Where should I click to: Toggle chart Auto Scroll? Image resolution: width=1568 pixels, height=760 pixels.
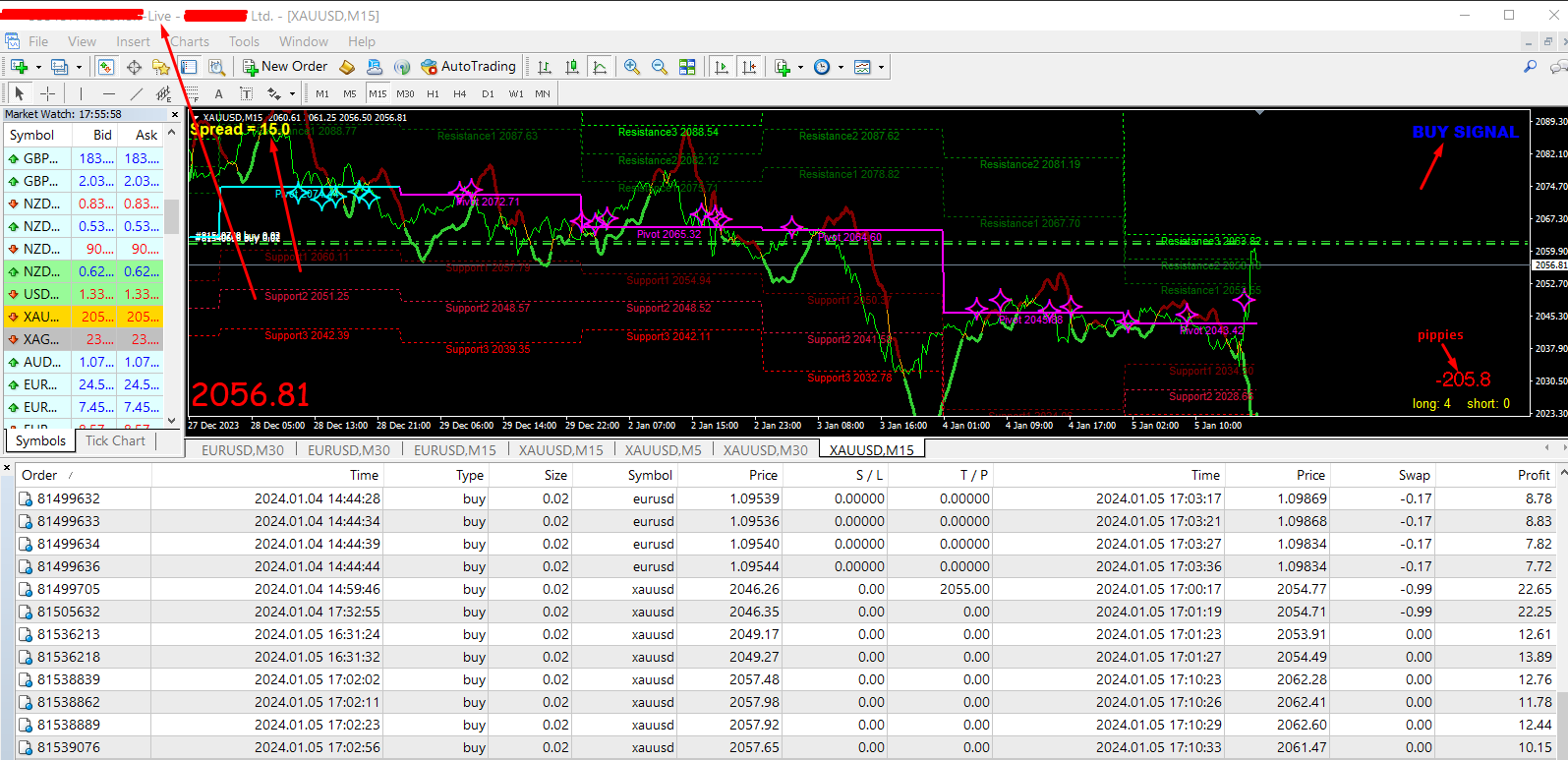click(x=722, y=67)
